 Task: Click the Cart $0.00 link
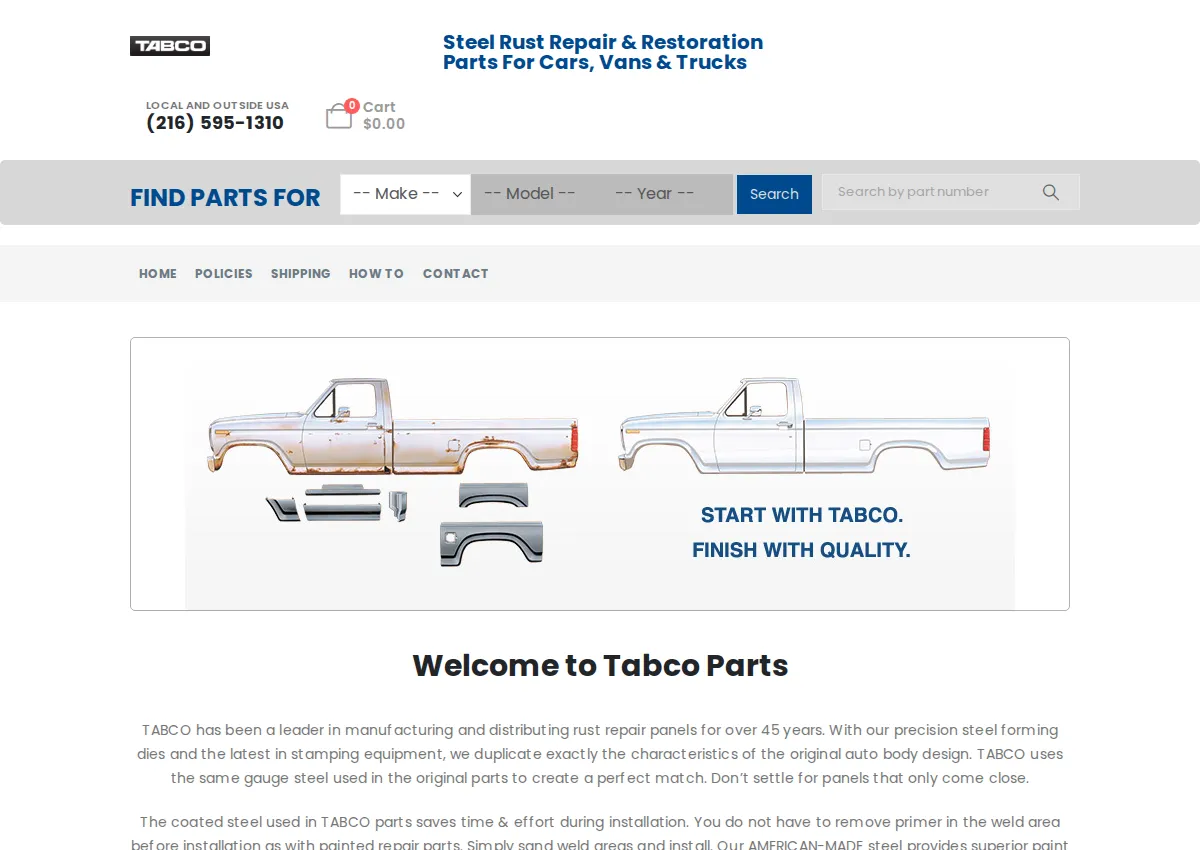384,116
